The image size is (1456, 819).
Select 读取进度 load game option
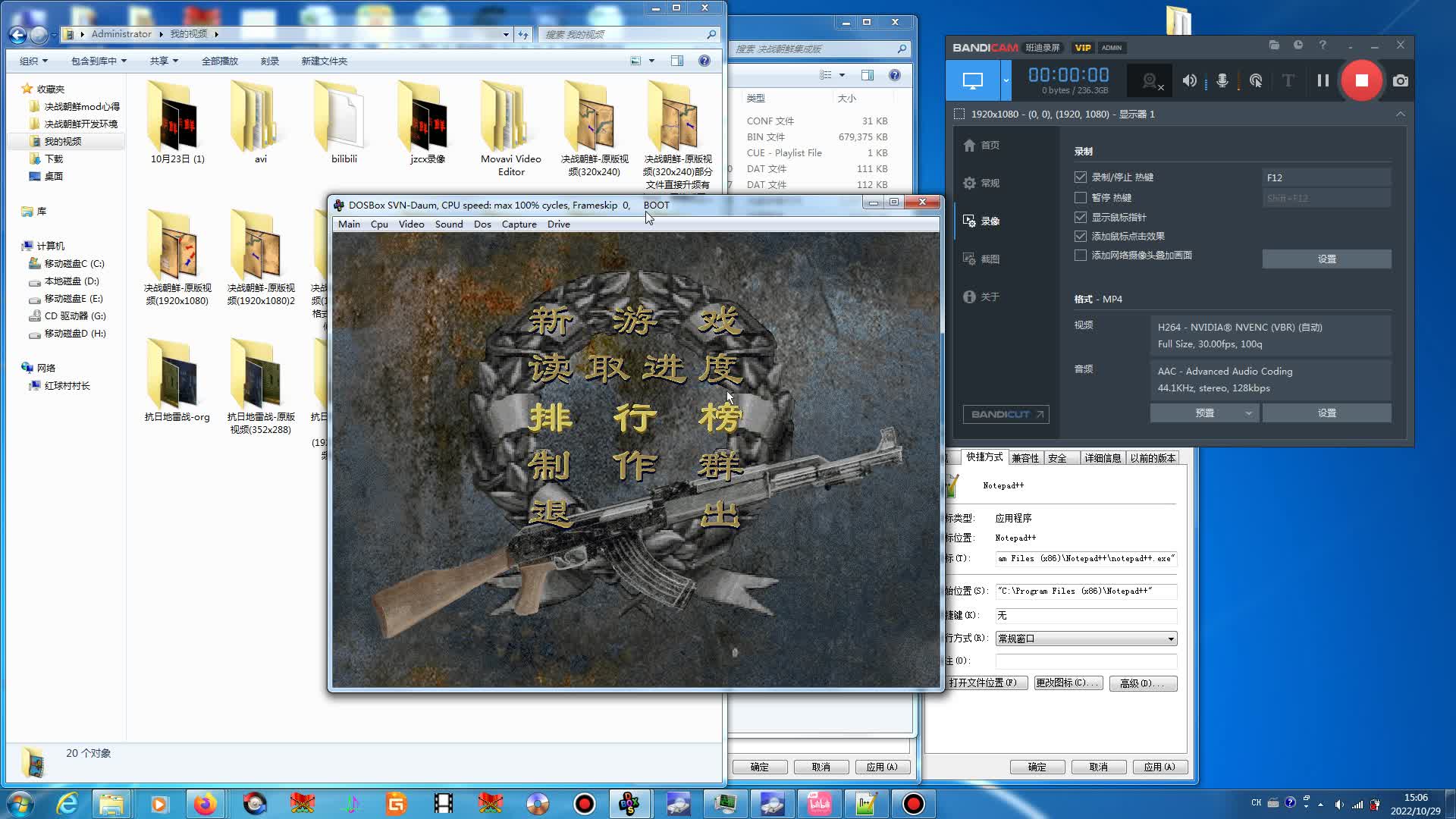[635, 369]
